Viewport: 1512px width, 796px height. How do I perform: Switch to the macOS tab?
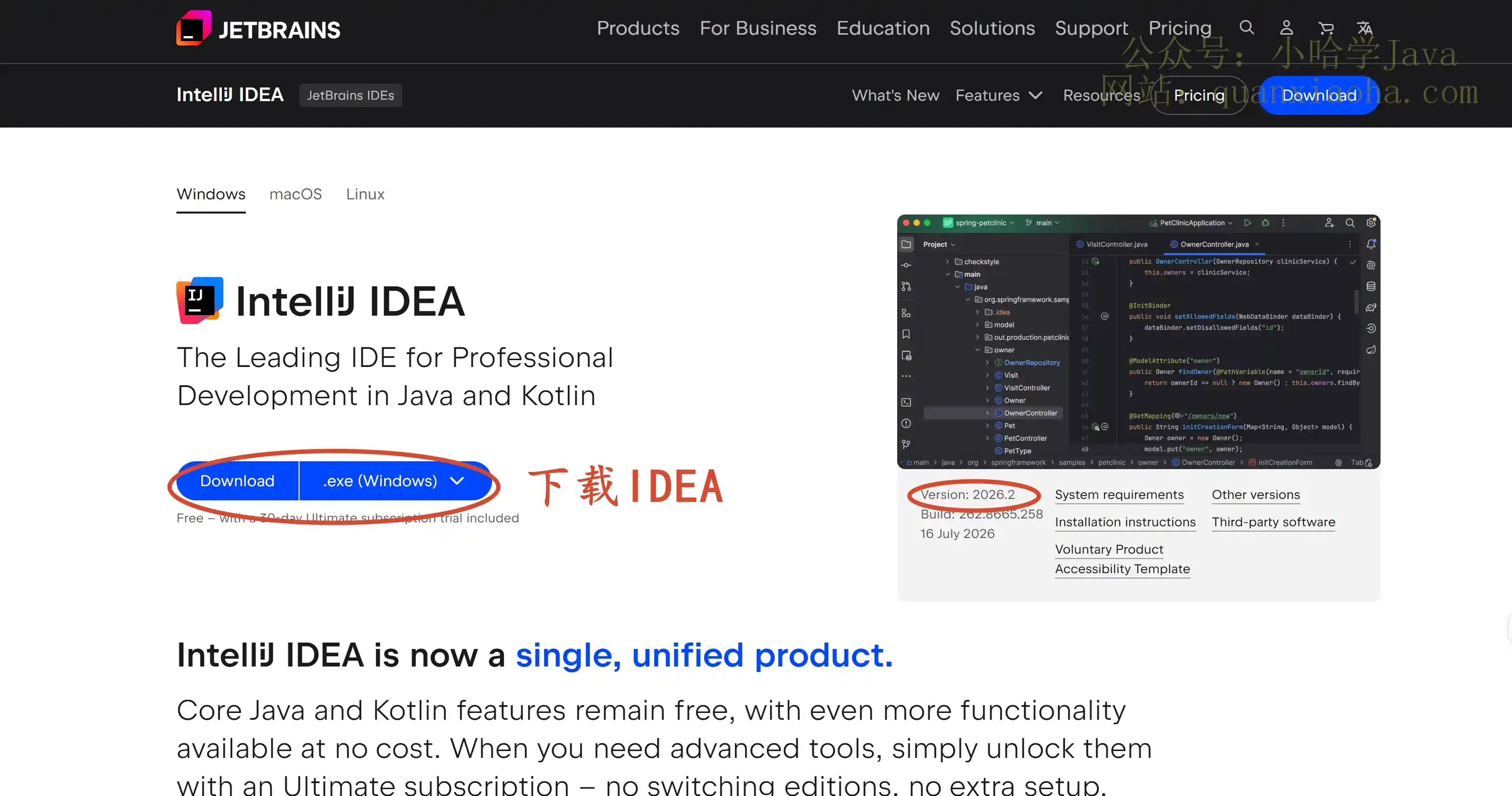click(295, 194)
